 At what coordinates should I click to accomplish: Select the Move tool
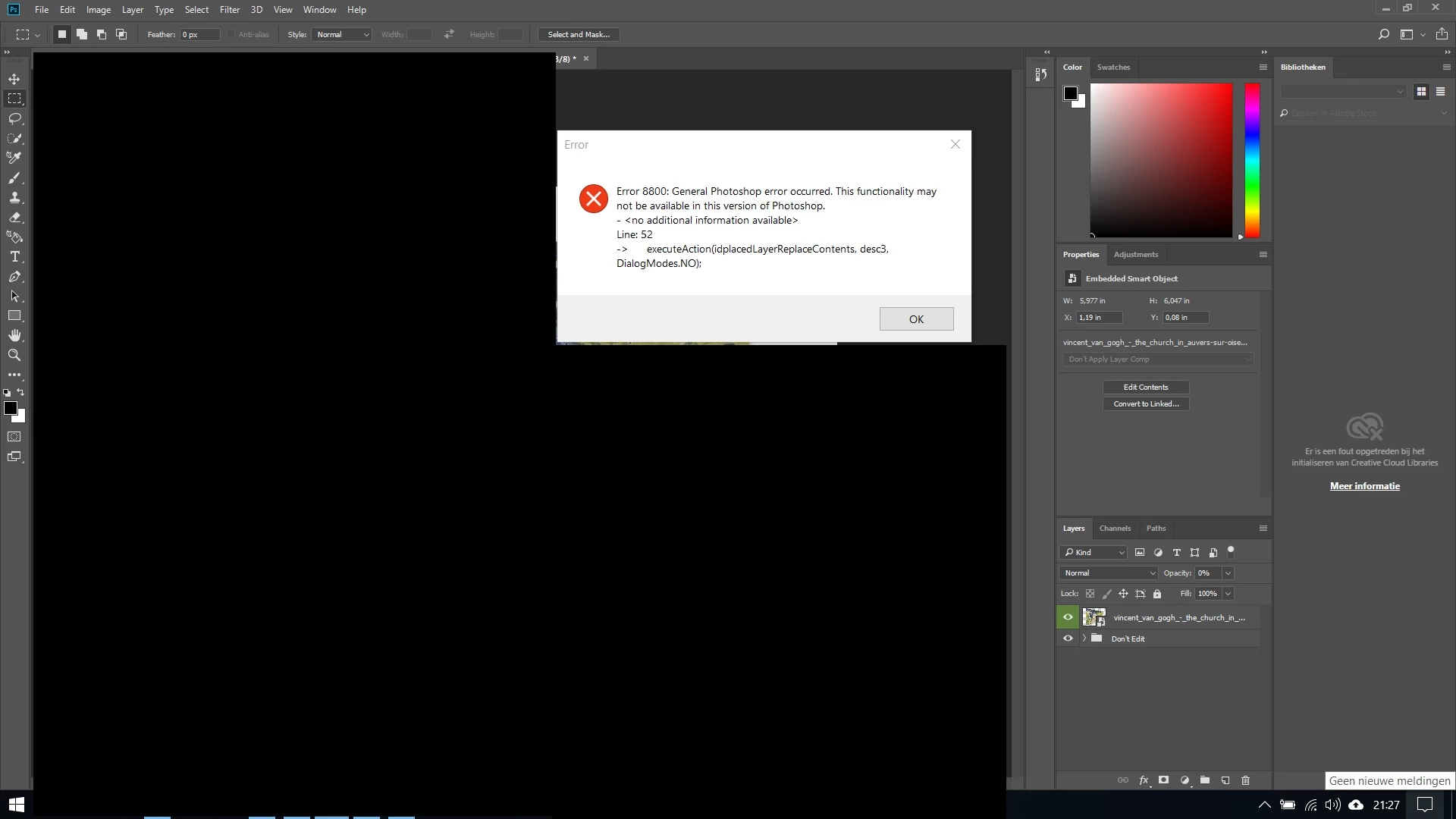click(x=14, y=79)
